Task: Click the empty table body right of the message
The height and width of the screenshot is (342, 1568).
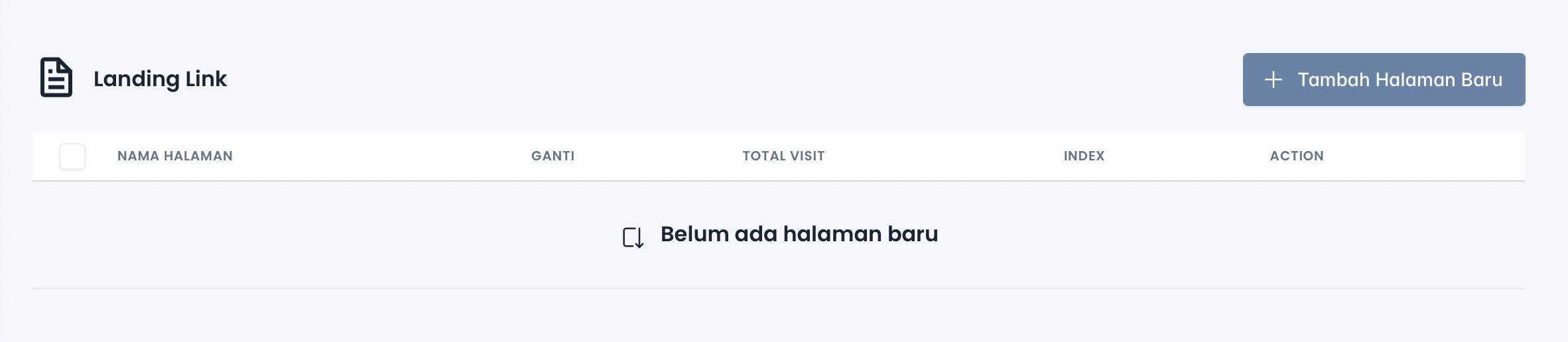Action: point(1227,235)
